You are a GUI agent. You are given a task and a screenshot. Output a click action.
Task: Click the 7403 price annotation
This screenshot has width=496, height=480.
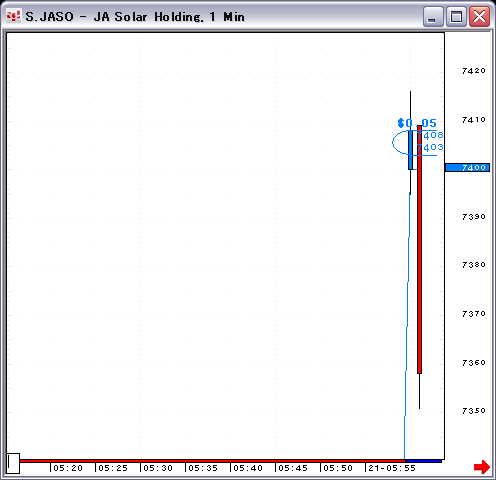430,147
